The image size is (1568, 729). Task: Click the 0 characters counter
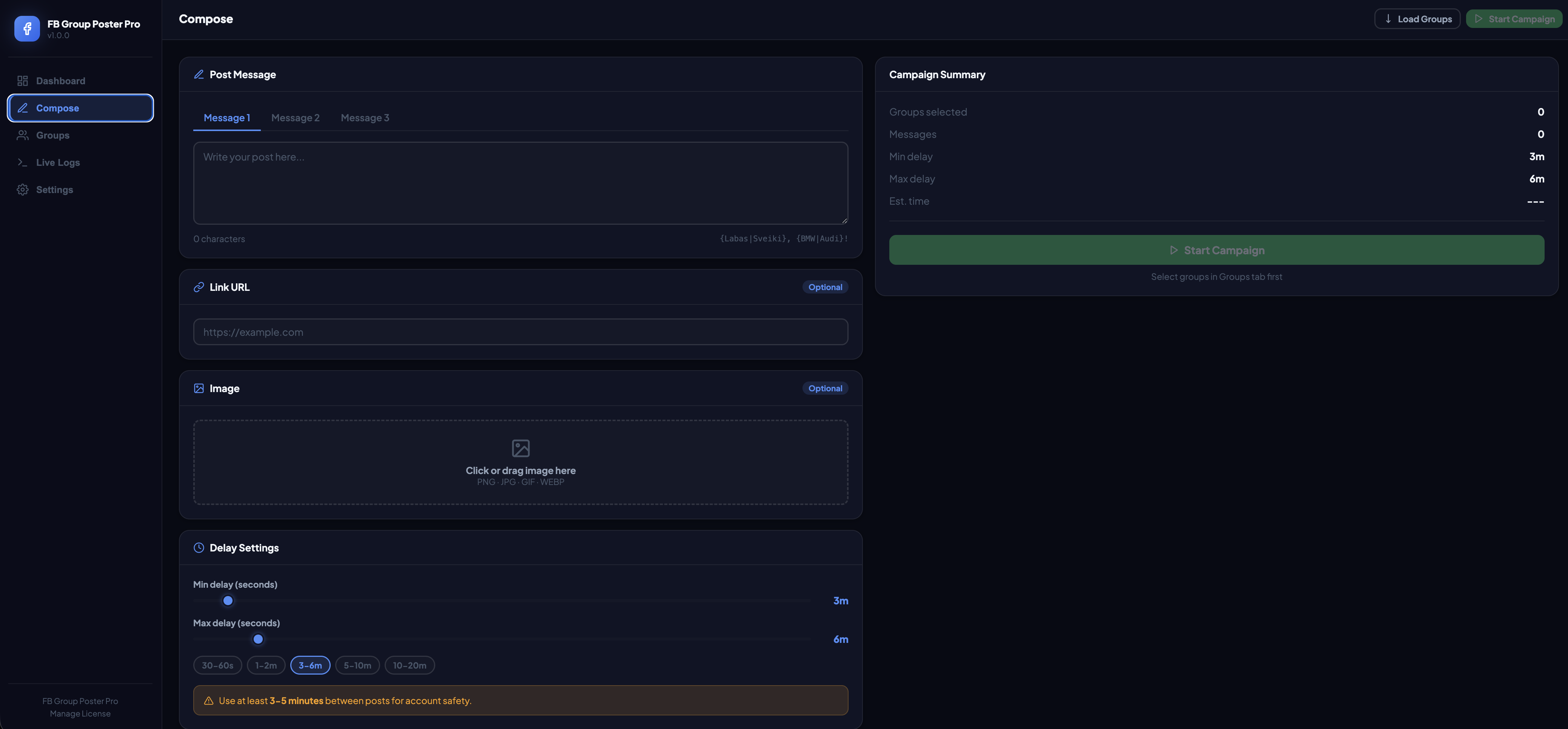click(219, 239)
